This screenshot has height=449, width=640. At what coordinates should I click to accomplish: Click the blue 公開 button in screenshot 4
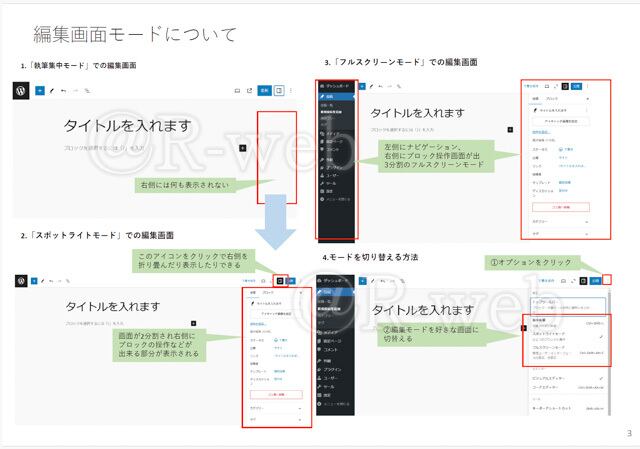click(x=596, y=281)
